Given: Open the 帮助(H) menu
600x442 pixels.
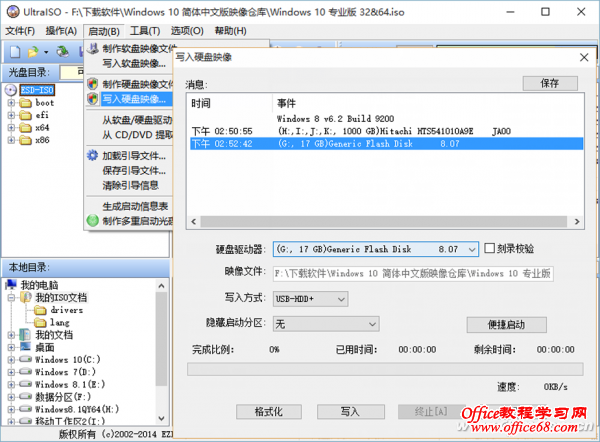Looking at the screenshot, I should 230,31.
